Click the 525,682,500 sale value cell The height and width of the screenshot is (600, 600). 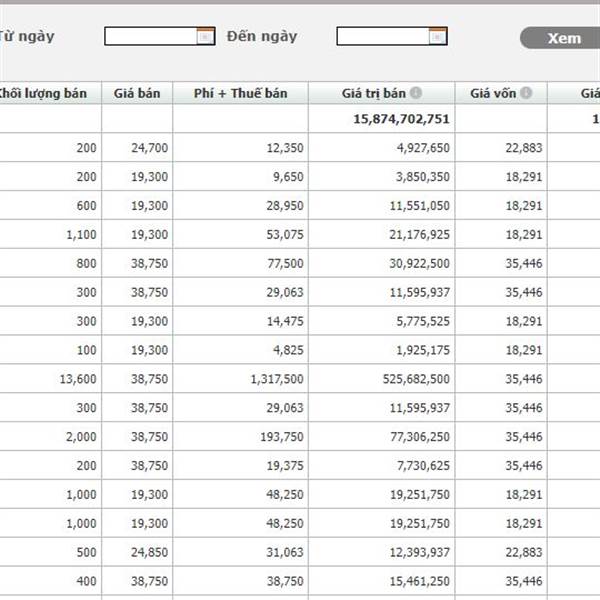[410, 380]
